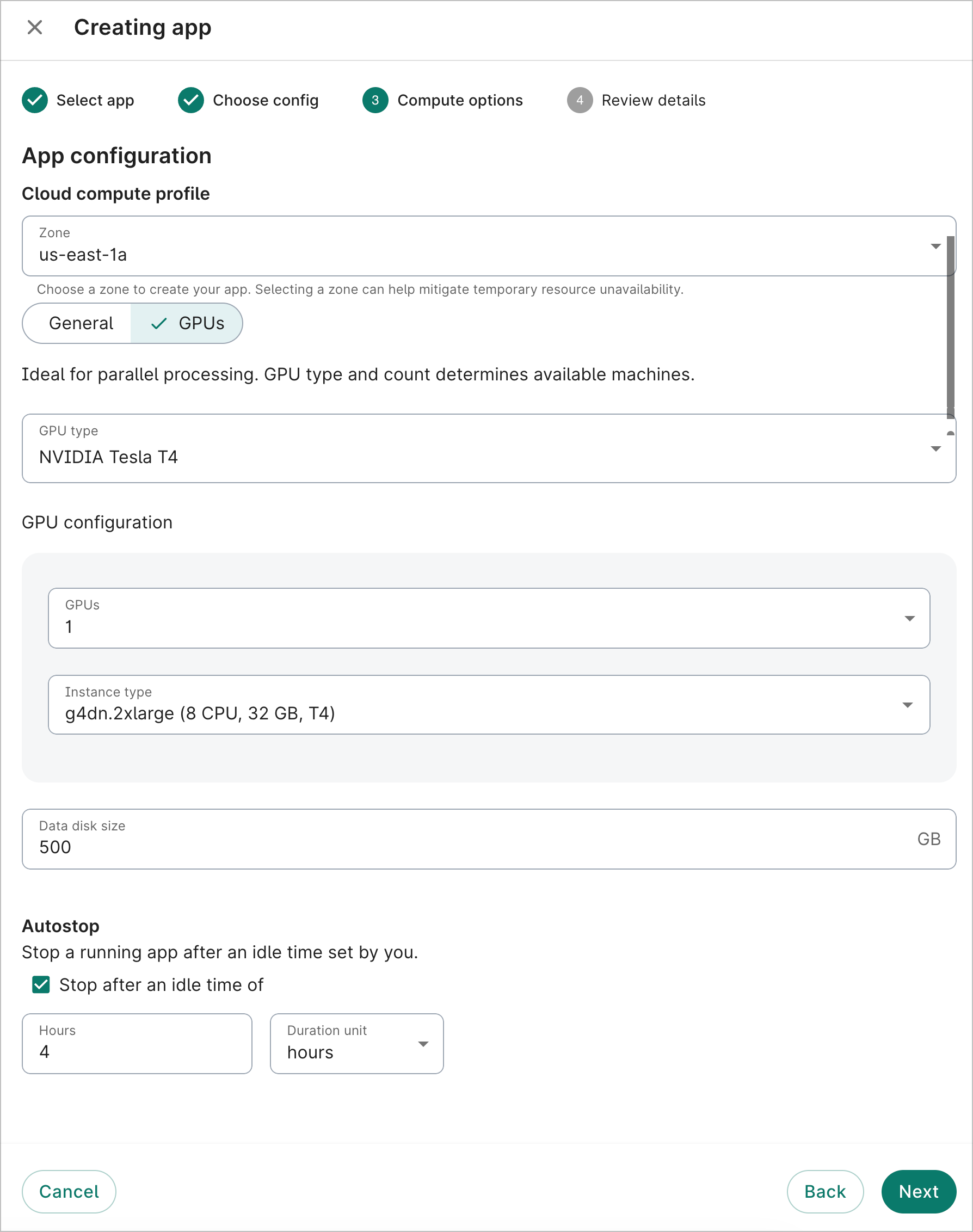Viewport: 973px width, 1232px height.
Task: Click the Select app completed checkmark icon
Action: (x=35, y=100)
